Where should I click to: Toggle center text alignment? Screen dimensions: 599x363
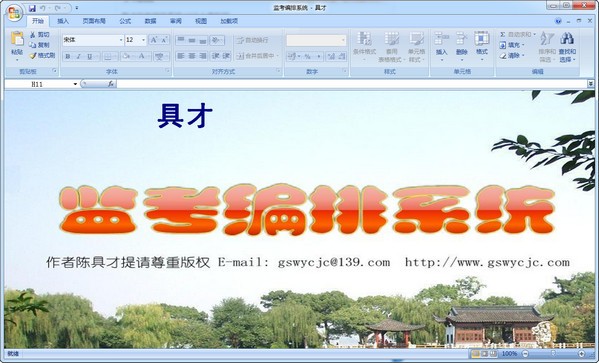pyautogui.click(x=192, y=57)
